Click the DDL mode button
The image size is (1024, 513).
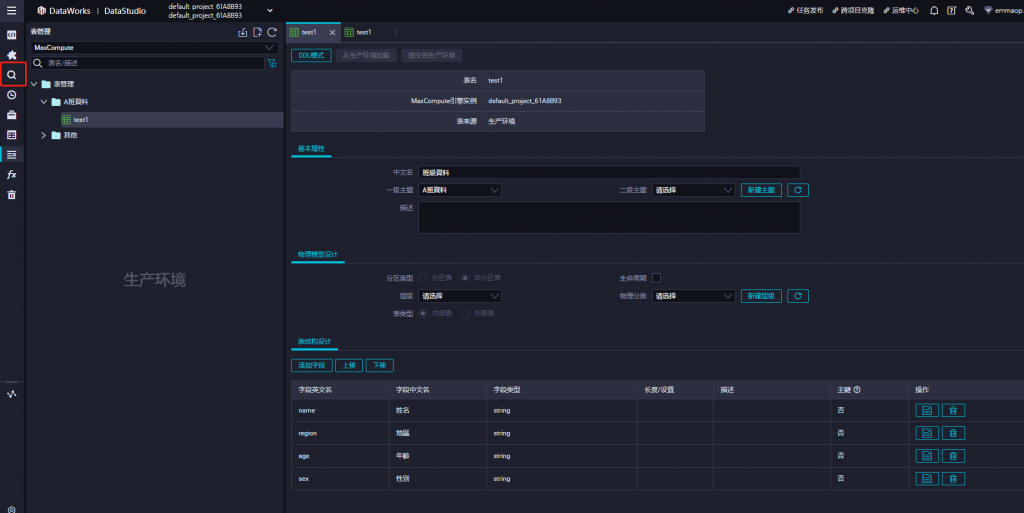311,55
